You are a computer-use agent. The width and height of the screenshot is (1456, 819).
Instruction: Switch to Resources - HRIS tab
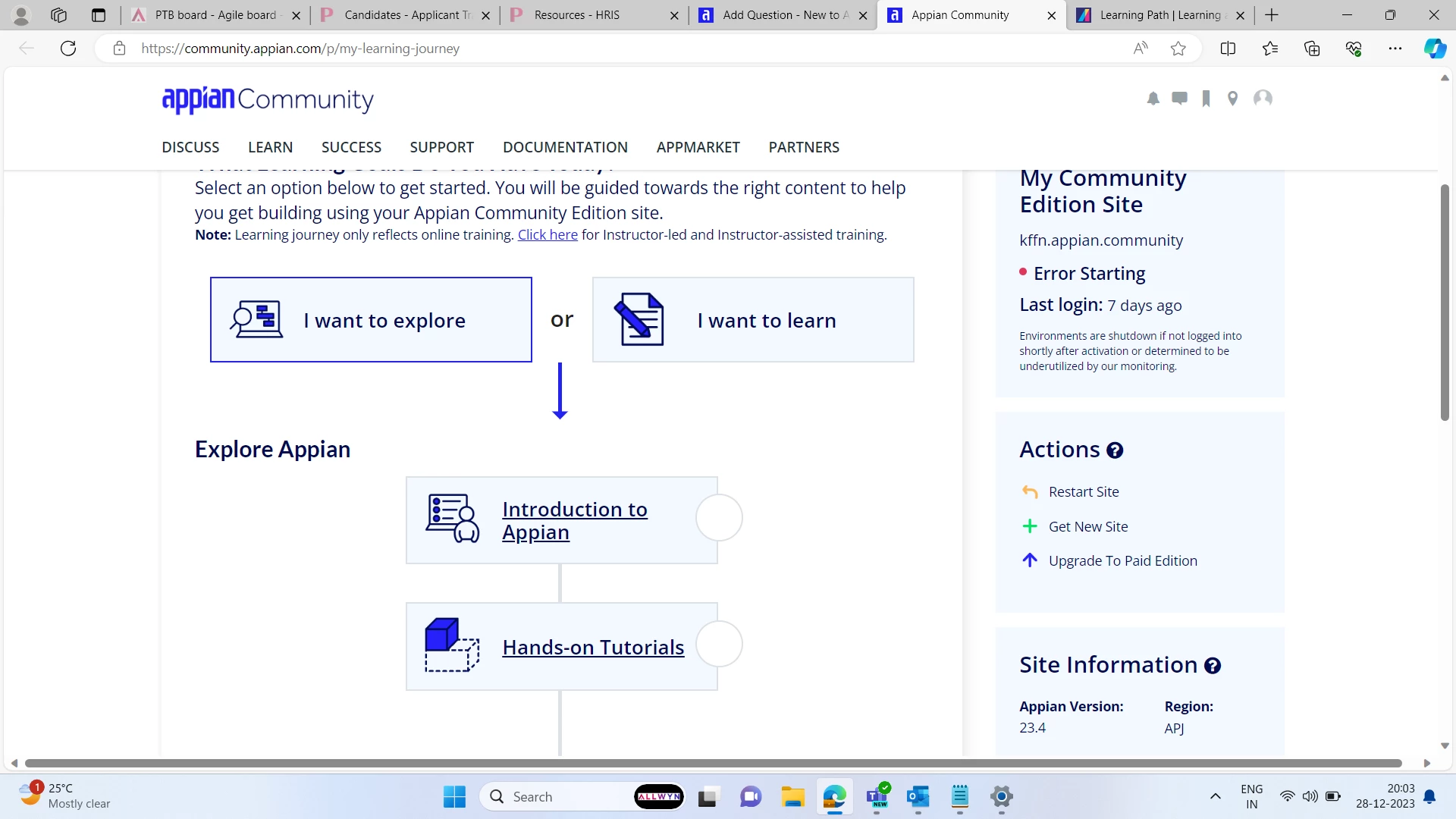(x=595, y=15)
